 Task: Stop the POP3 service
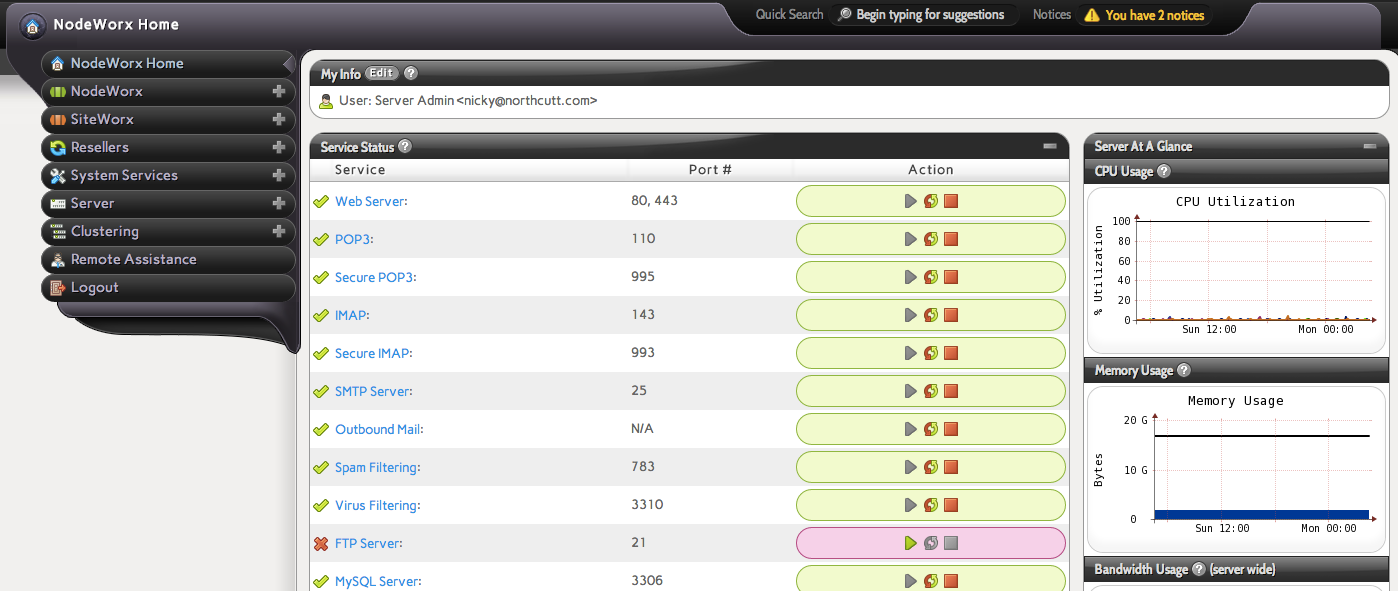pos(951,239)
